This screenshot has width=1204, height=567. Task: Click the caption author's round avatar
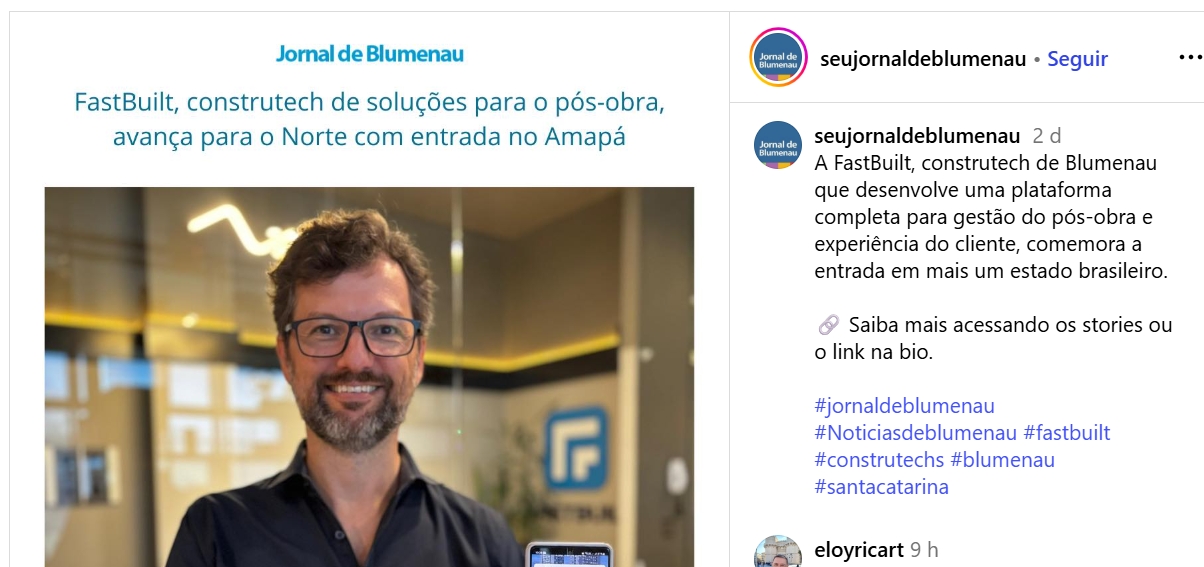pyautogui.click(x=778, y=145)
